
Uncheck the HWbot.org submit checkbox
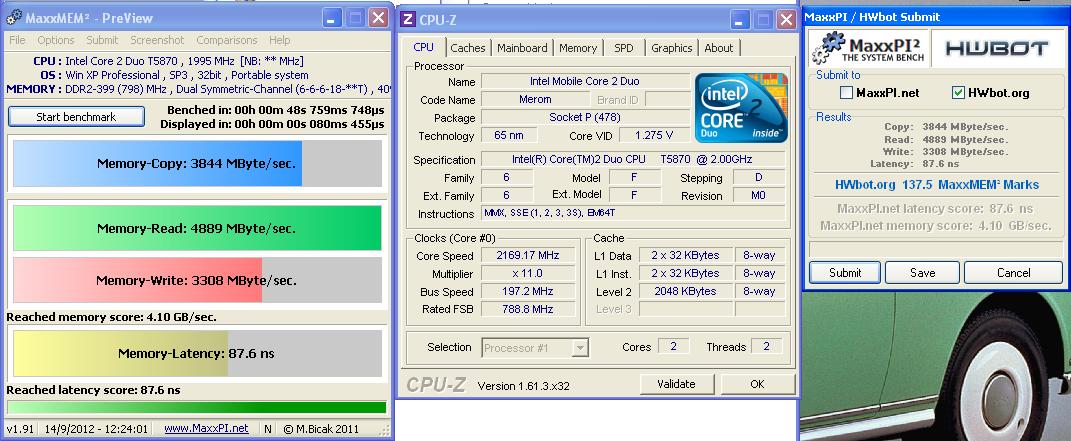click(x=958, y=92)
